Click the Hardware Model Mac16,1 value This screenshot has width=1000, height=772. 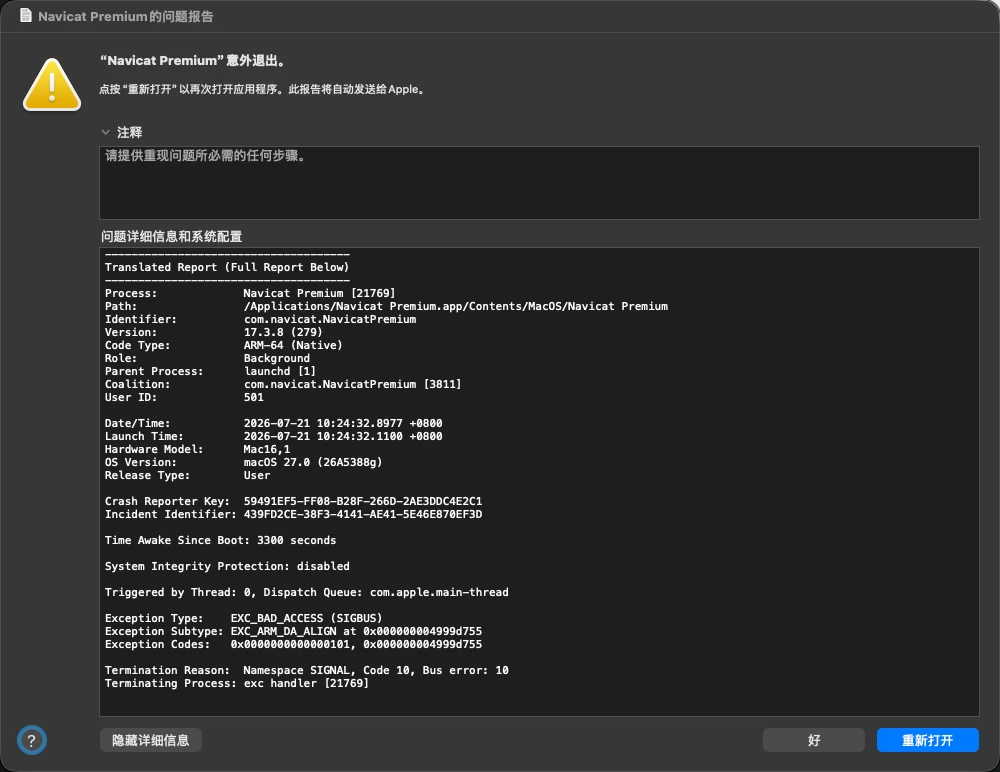(x=267, y=449)
